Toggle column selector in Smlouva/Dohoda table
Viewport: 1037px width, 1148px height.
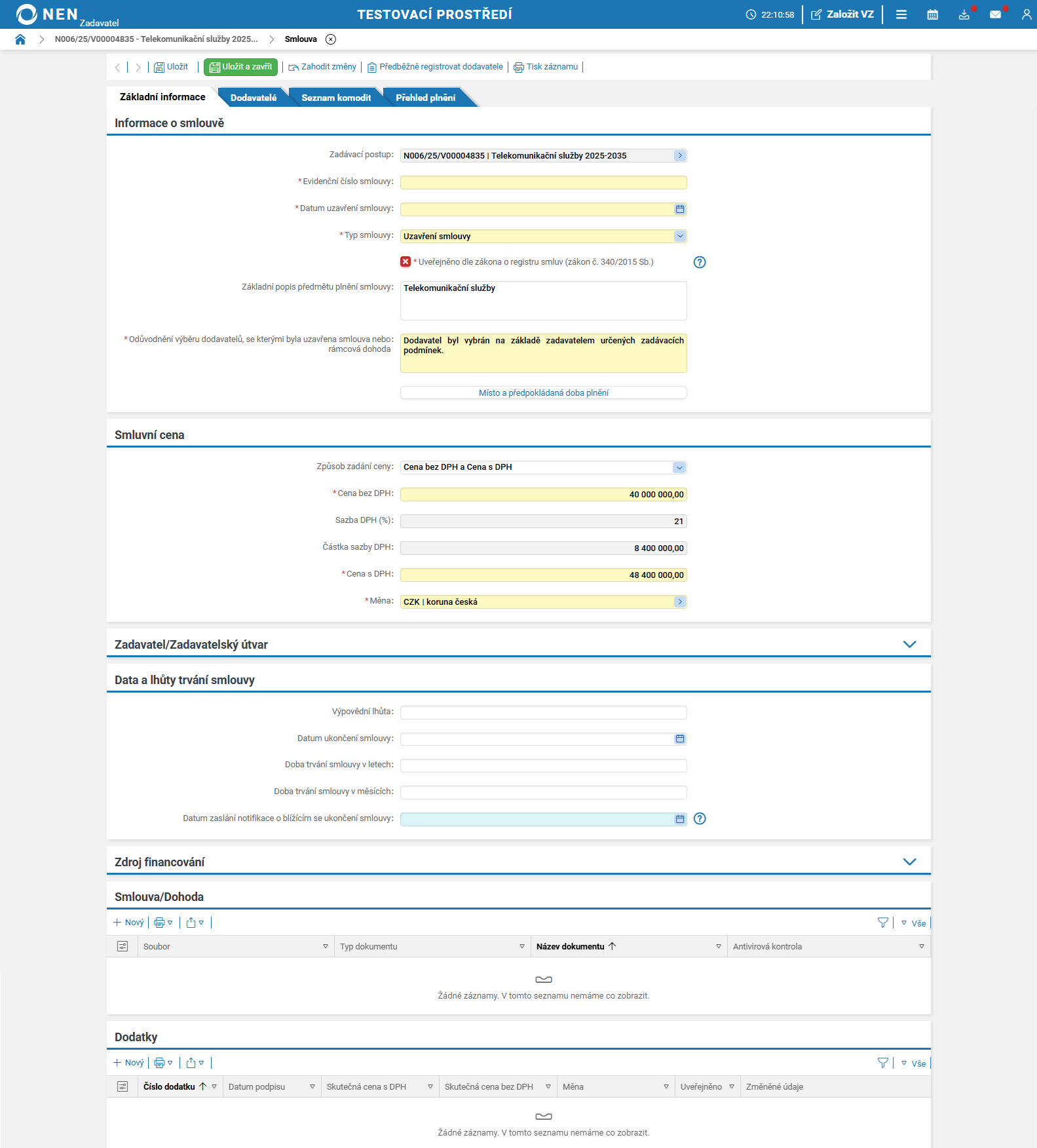click(x=123, y=946)
